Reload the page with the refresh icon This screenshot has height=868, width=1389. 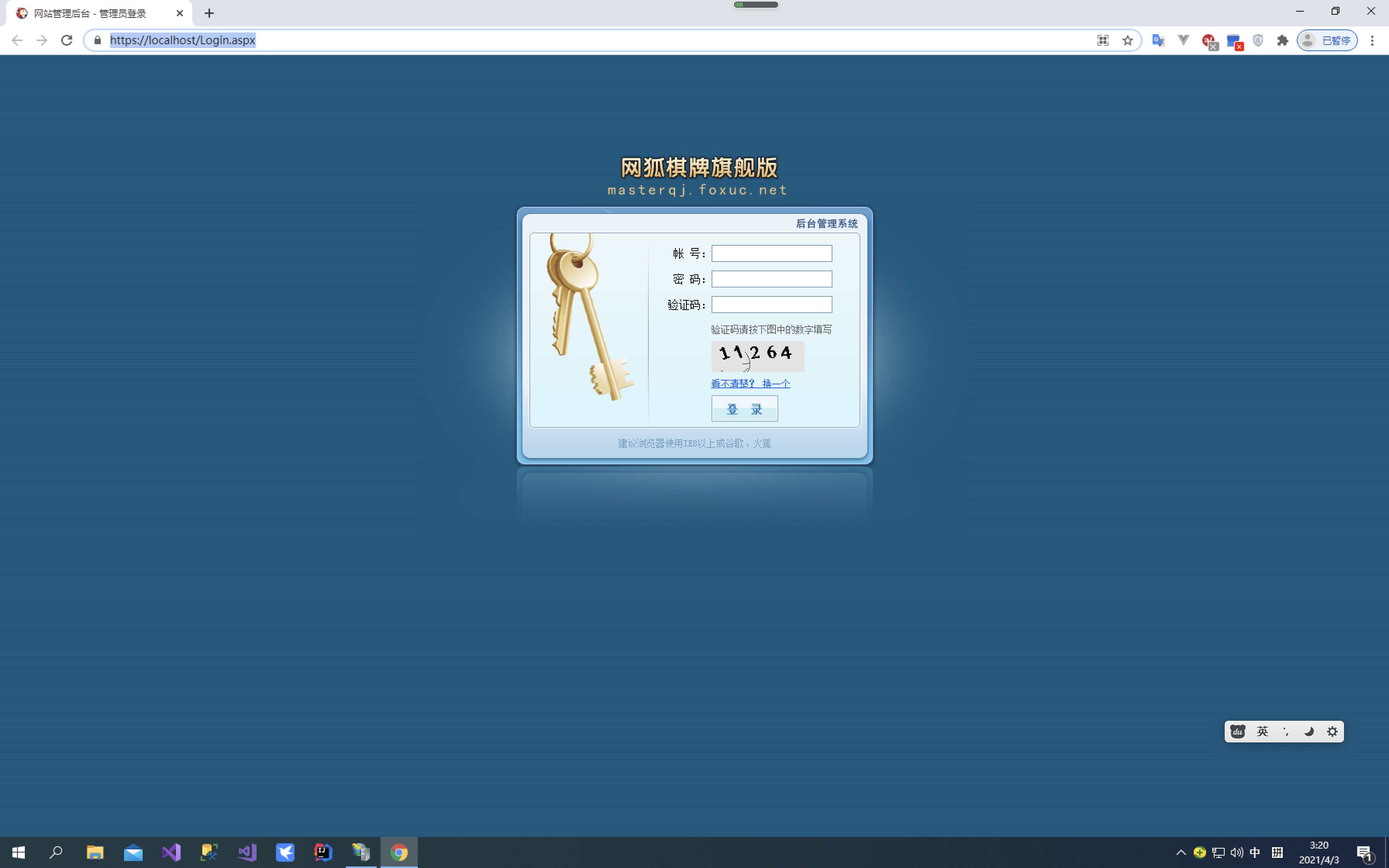[67, 40]
